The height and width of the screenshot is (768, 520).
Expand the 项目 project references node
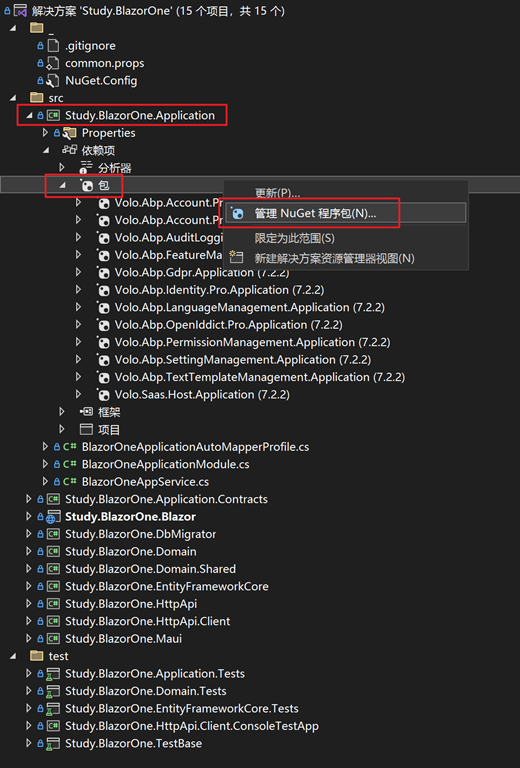point(62,429)
